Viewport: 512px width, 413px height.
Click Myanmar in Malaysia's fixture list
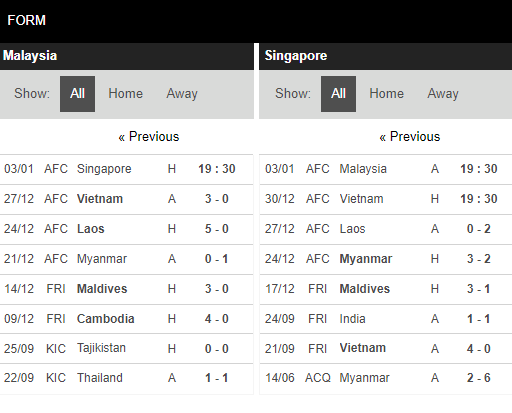[102, 259]
